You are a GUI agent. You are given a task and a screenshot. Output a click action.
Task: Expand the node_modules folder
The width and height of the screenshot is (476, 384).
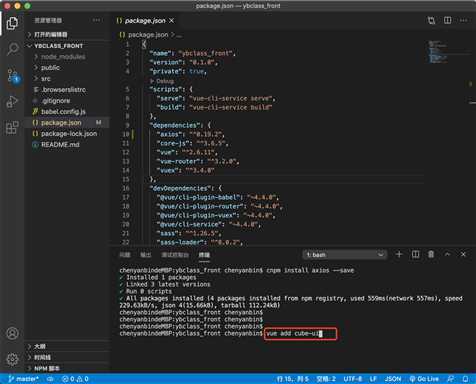63,57
